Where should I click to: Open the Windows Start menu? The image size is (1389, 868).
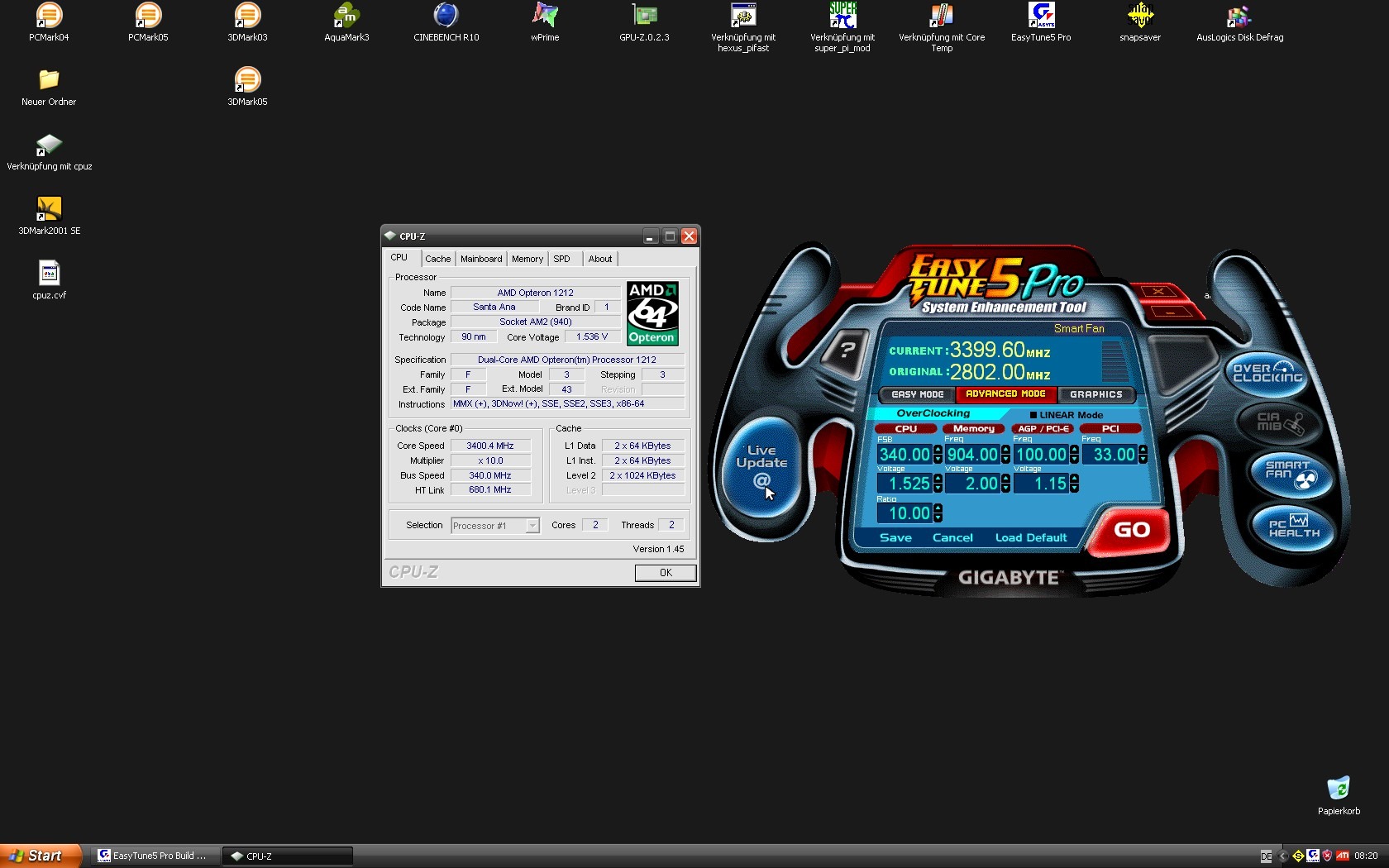tap(41, 856)
